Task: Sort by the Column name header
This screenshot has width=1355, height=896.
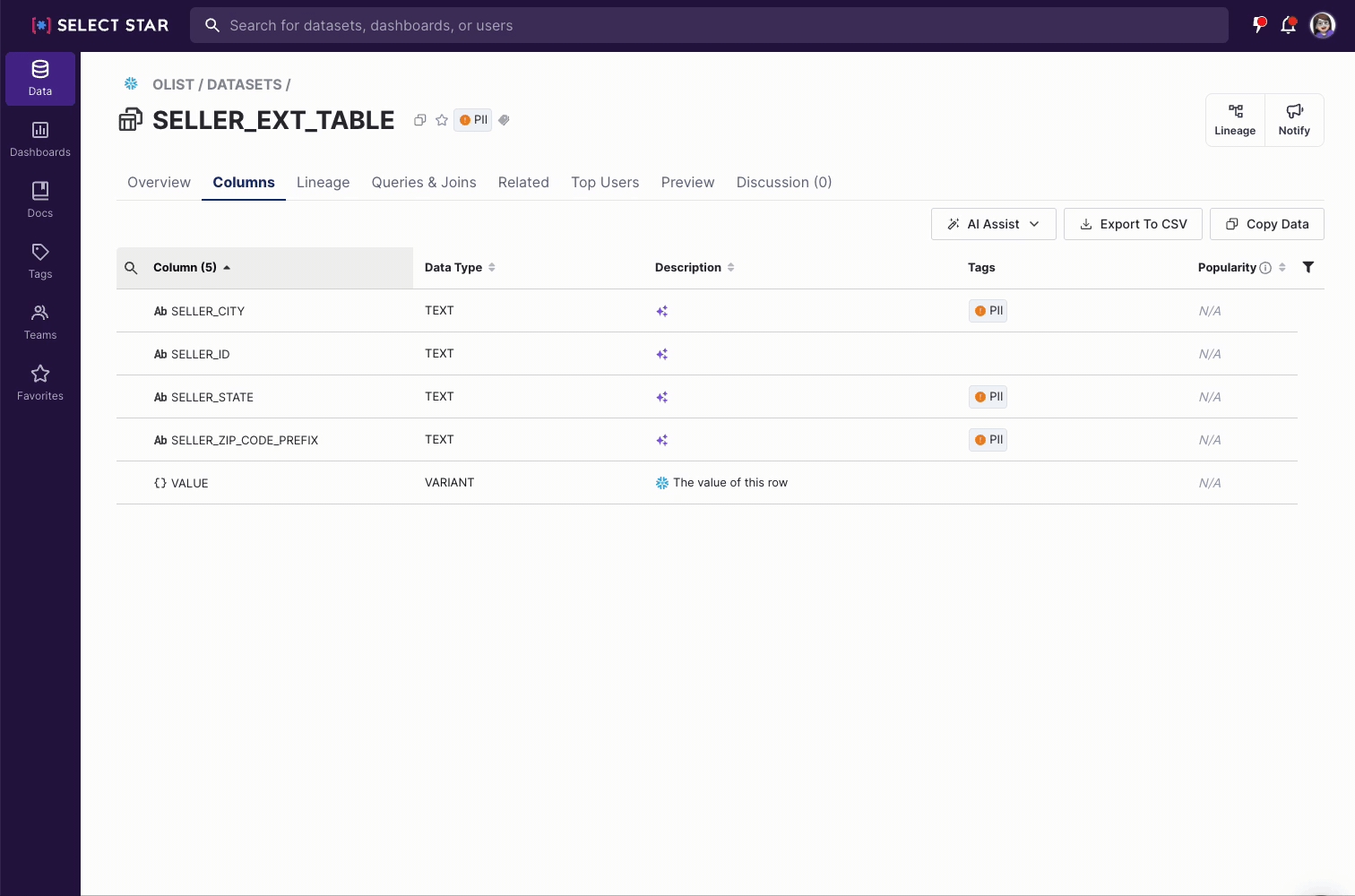Action: (185, 267)
